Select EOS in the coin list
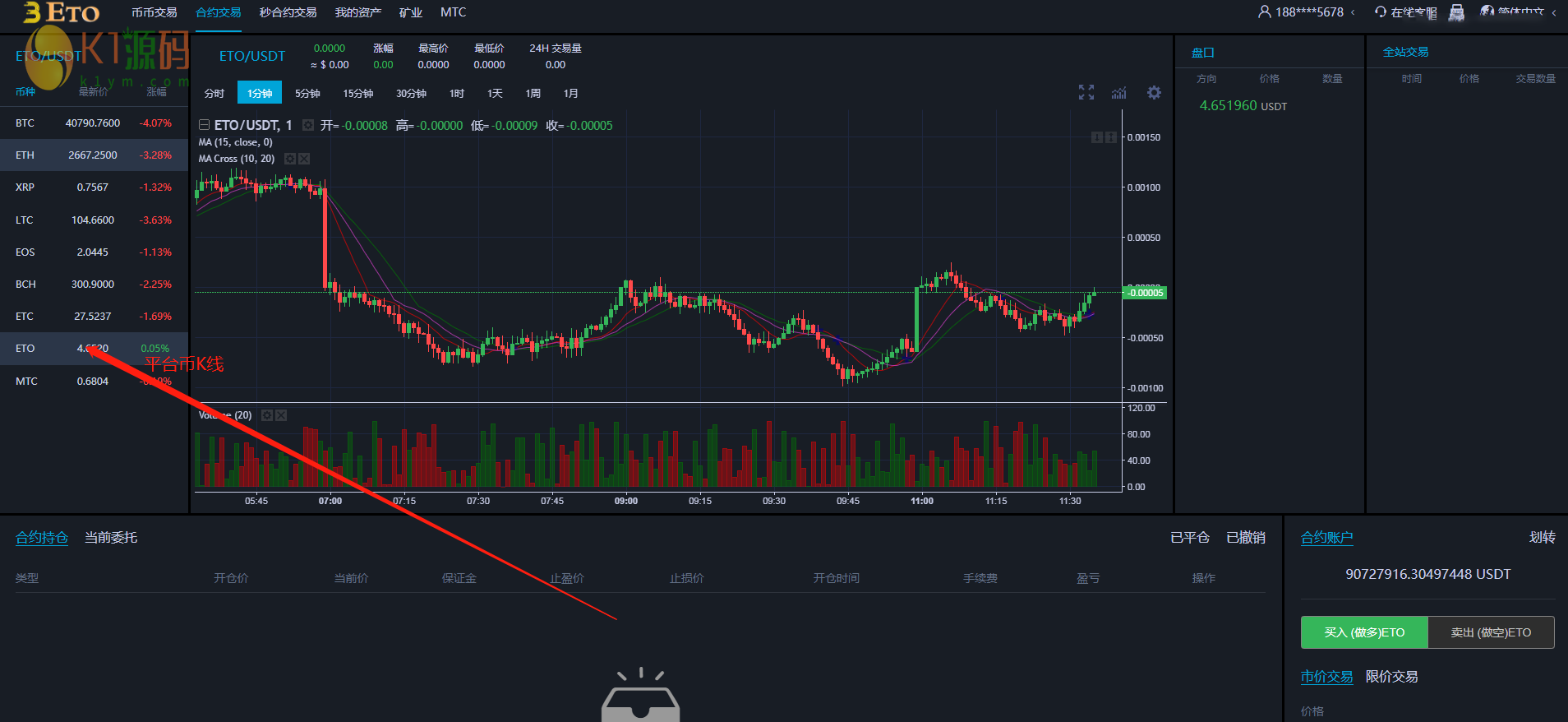The height and width of the screenshot is (722, 1568). point(95,252)
